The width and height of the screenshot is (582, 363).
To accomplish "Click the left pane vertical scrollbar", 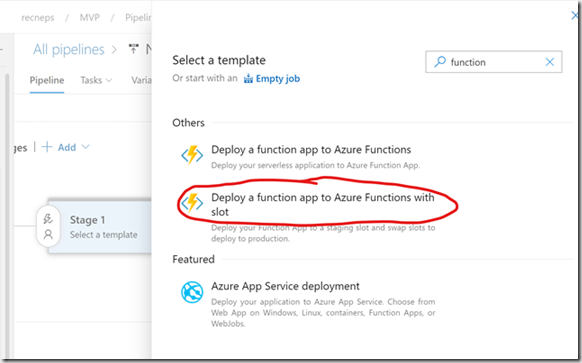I will [x=7, y=215].
